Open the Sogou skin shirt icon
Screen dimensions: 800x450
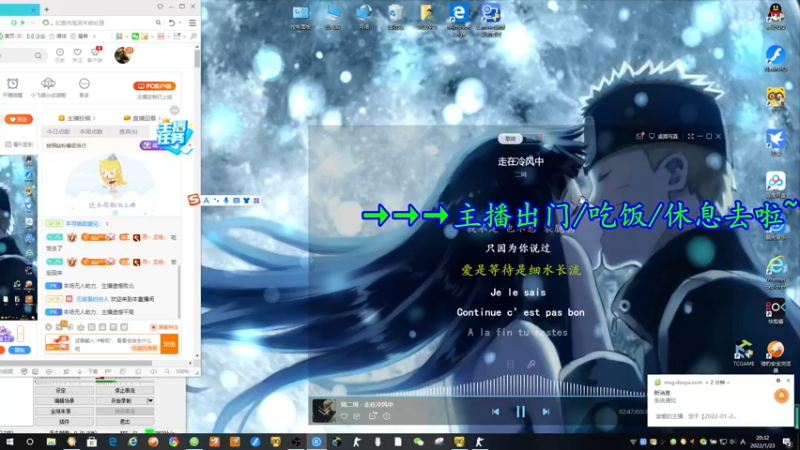point(246,201)
